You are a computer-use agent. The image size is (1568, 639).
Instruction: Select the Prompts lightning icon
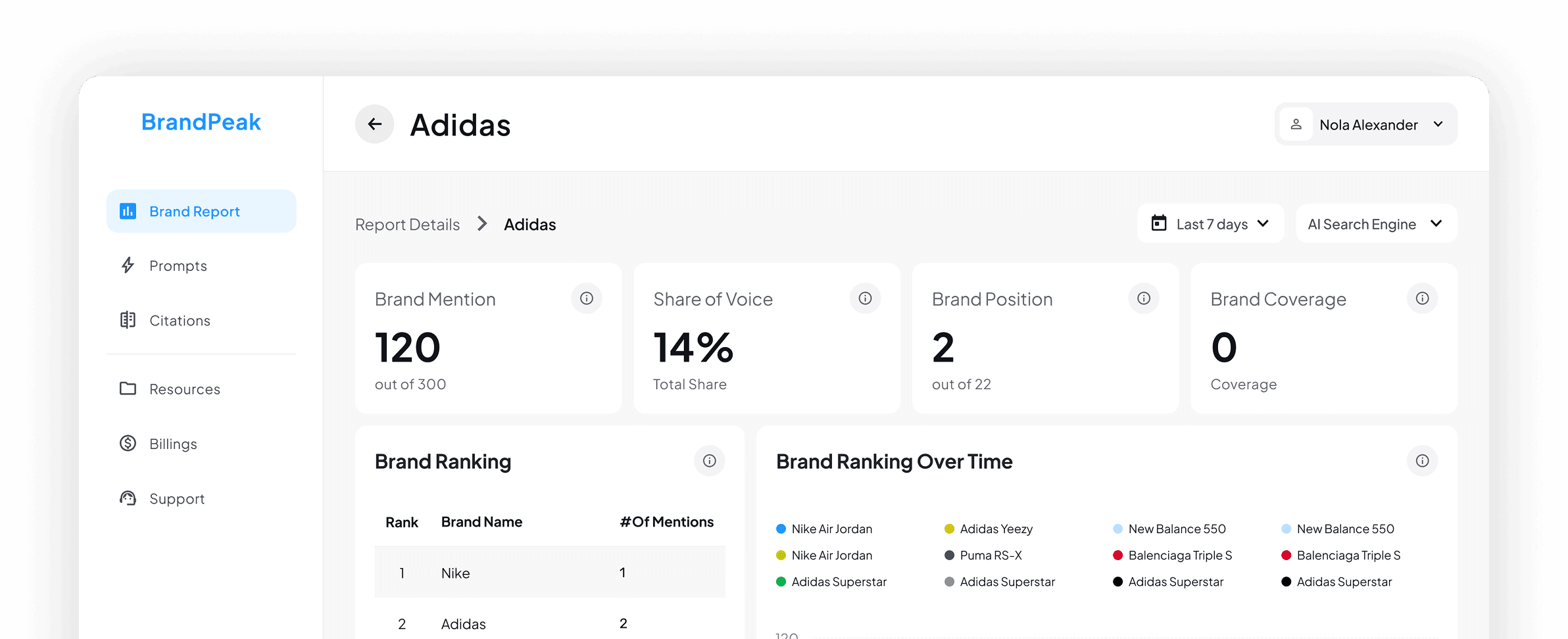128,266
